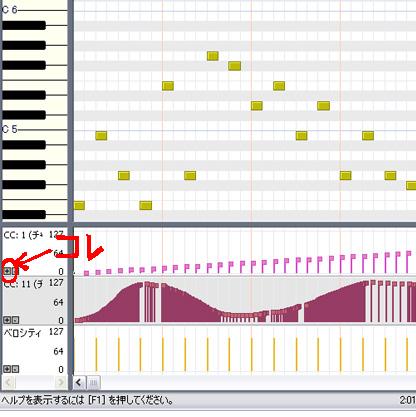Select the second-highest note in the piano roll
This screenshot has height=417, width=416.
pos(235,66)
